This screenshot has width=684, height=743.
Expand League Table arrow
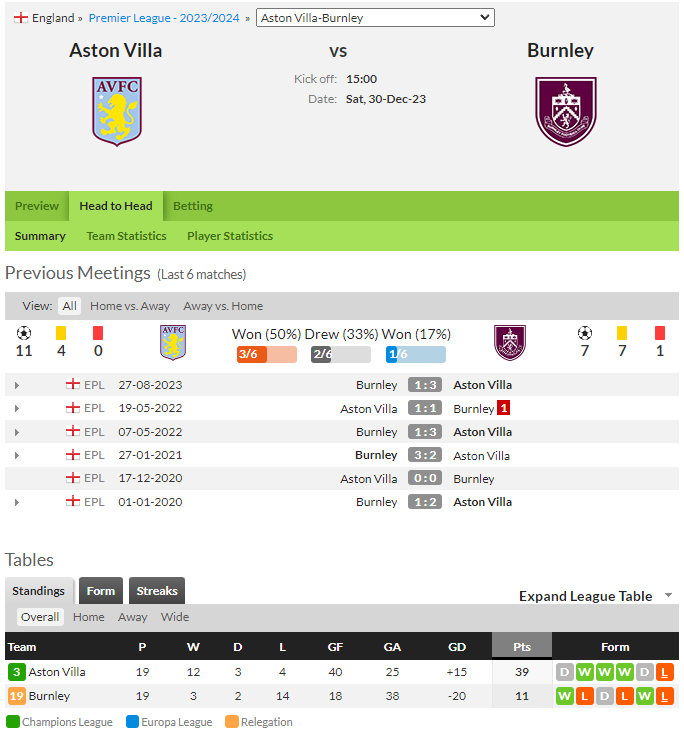[x=668, y=595]
